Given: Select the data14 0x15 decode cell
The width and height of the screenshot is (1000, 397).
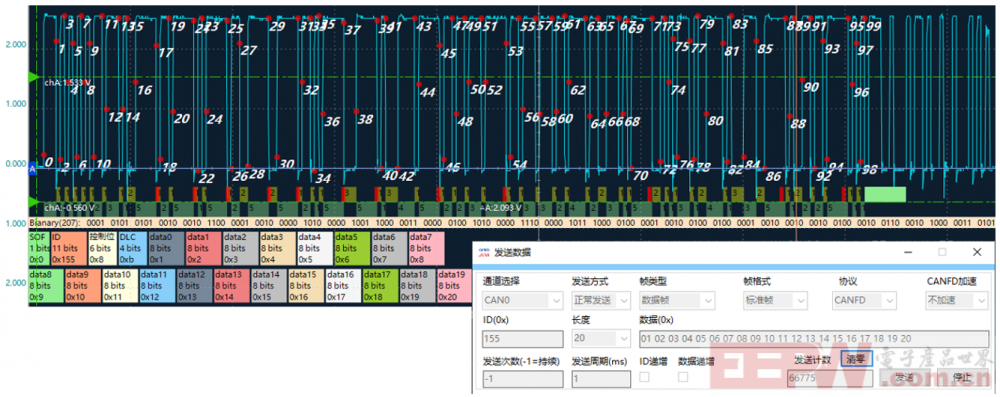Looking at the screenshot, I should coord(269,286).
